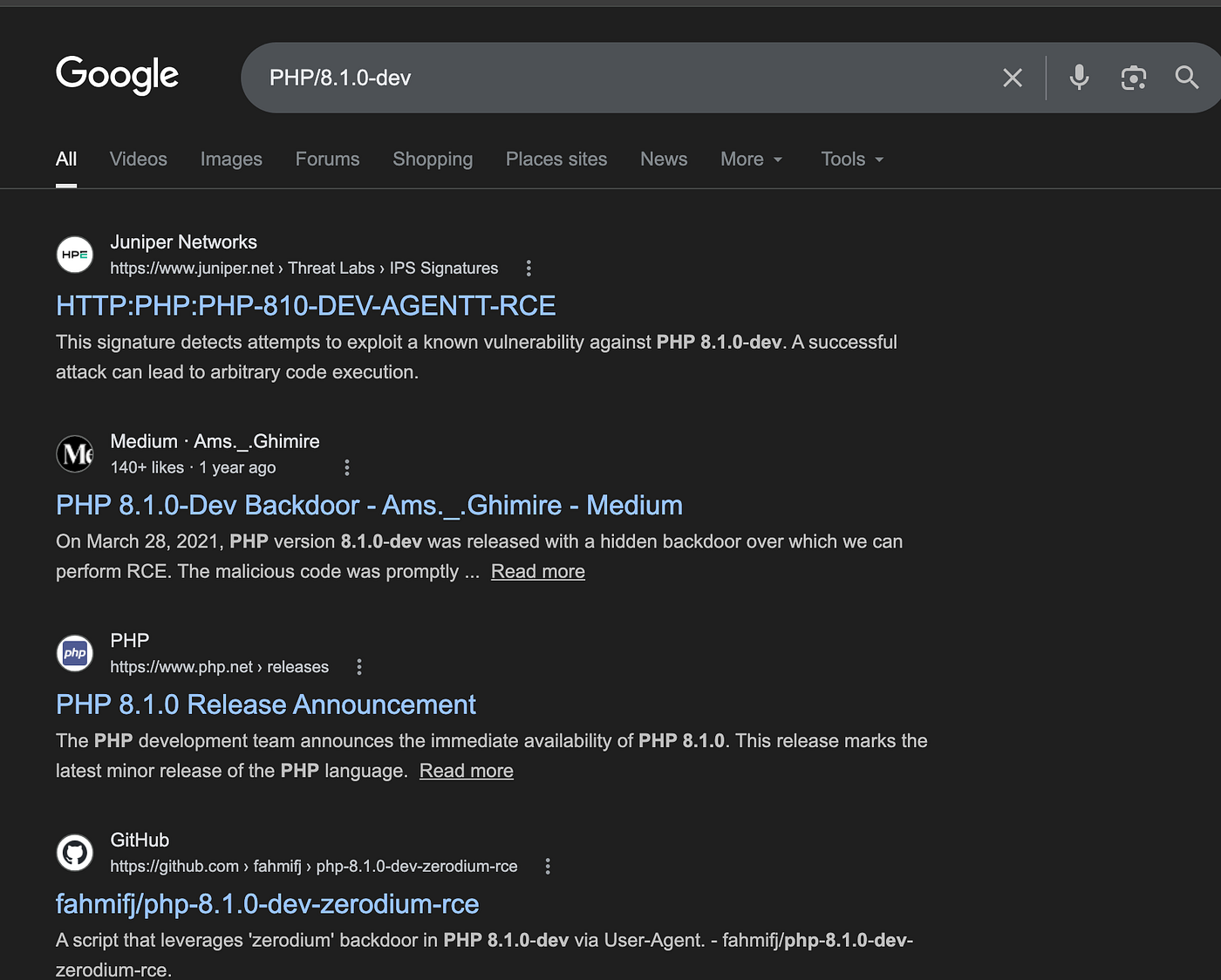Start voice search with microphone icon
Screen dimensions: 1221x980
tap(1079, 78)
